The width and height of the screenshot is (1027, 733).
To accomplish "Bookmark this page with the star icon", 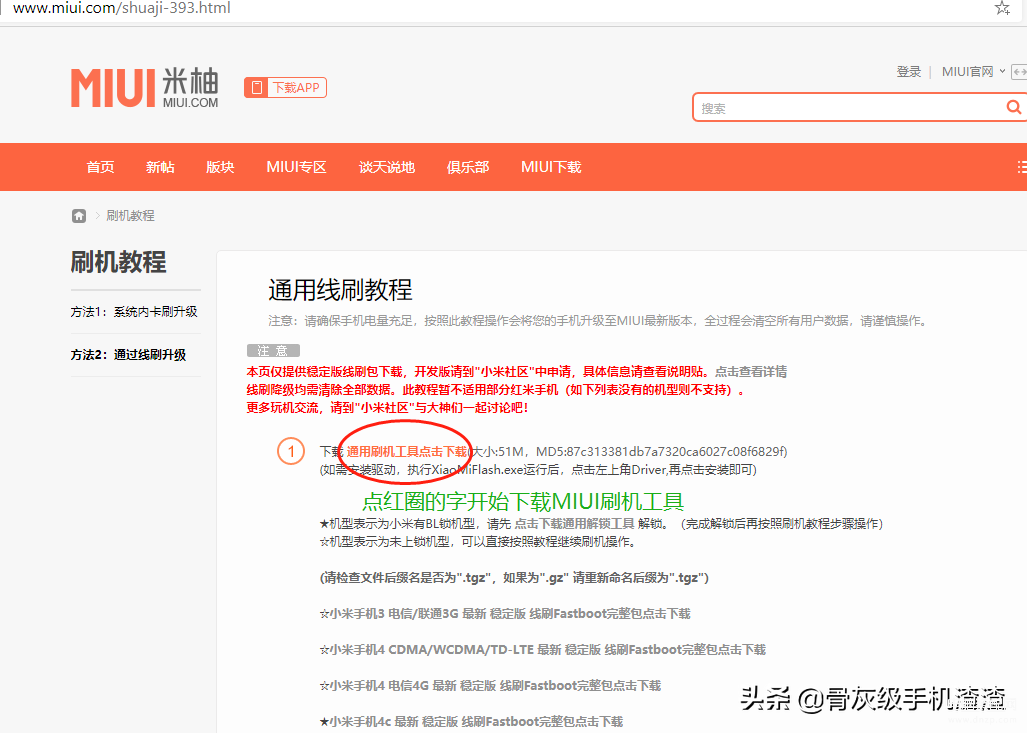I will click(x=1001, y=8).
